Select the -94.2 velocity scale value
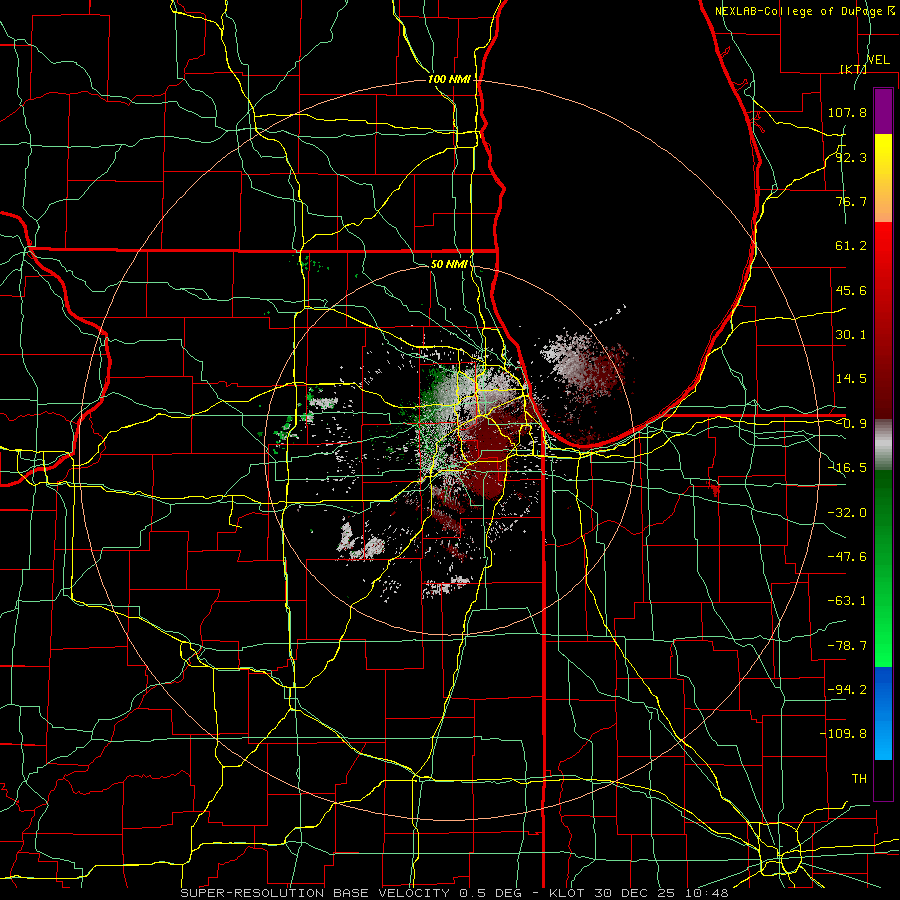 coord(847,689)
